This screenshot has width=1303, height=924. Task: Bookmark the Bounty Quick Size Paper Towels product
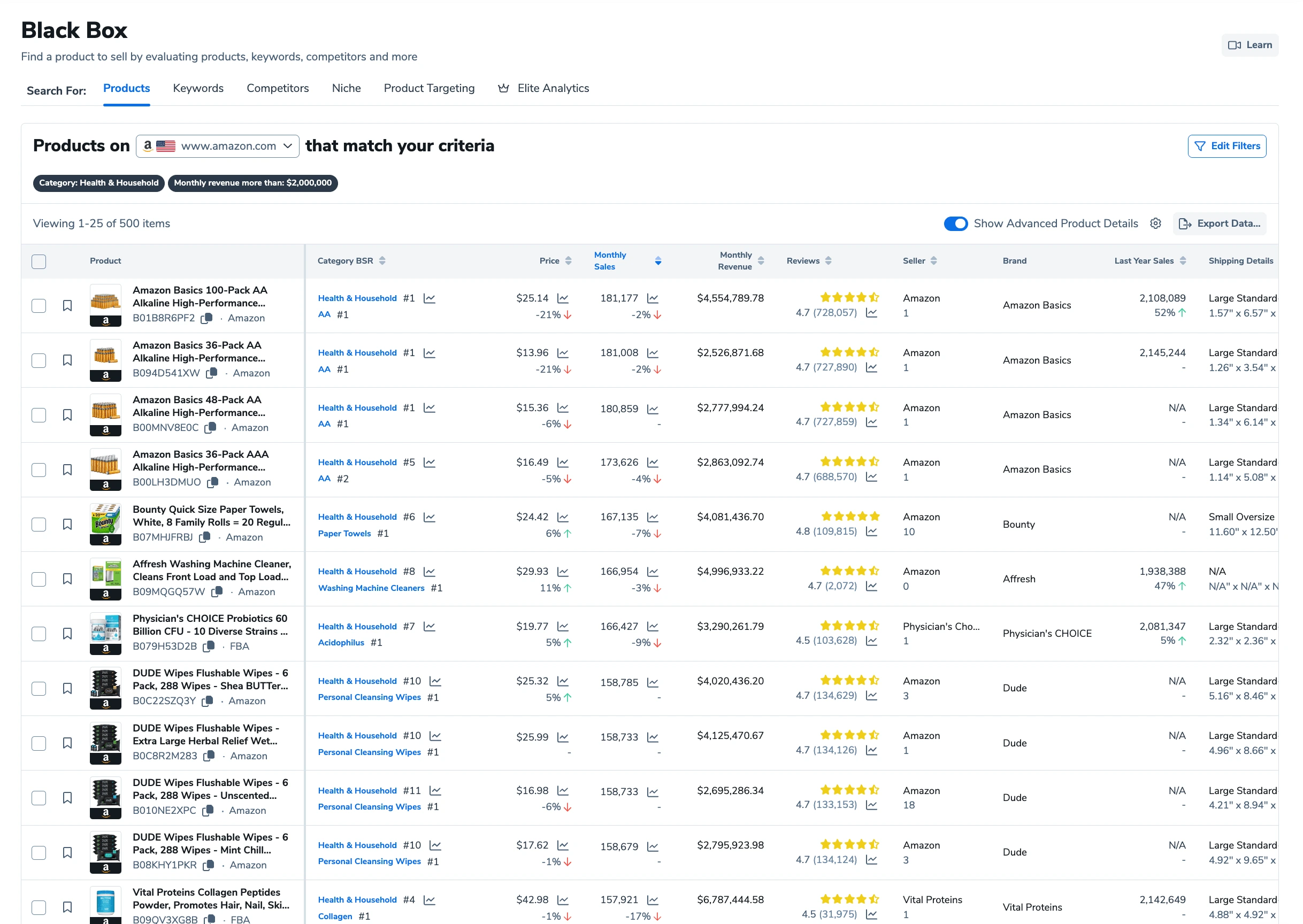click(67, 525)
